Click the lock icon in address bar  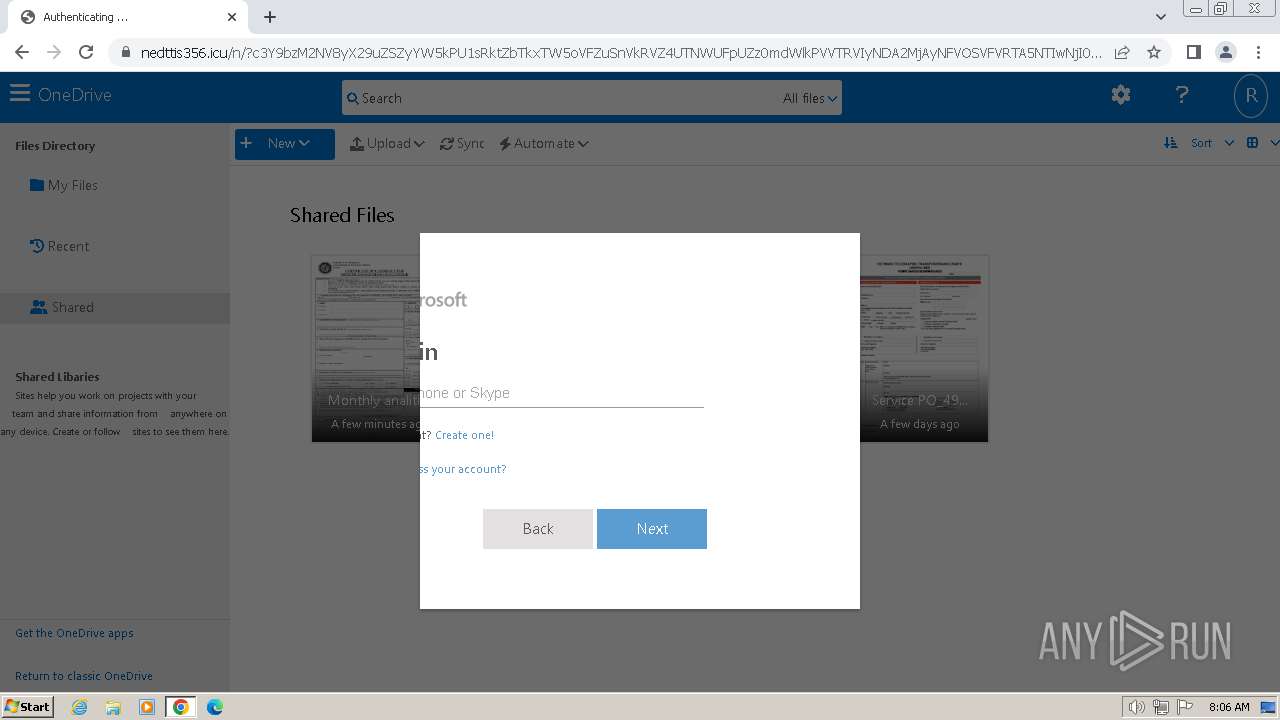[125, 53]
